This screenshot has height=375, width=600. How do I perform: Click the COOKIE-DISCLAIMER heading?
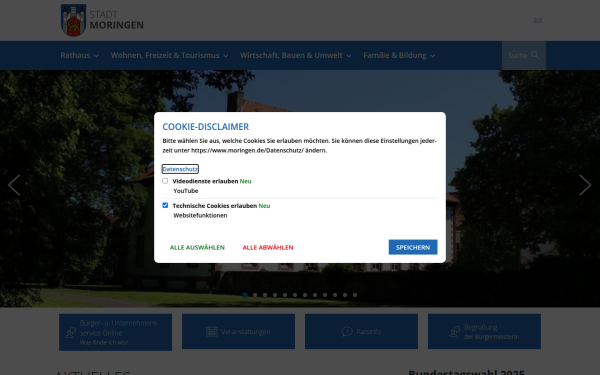[x=205, y=127]
